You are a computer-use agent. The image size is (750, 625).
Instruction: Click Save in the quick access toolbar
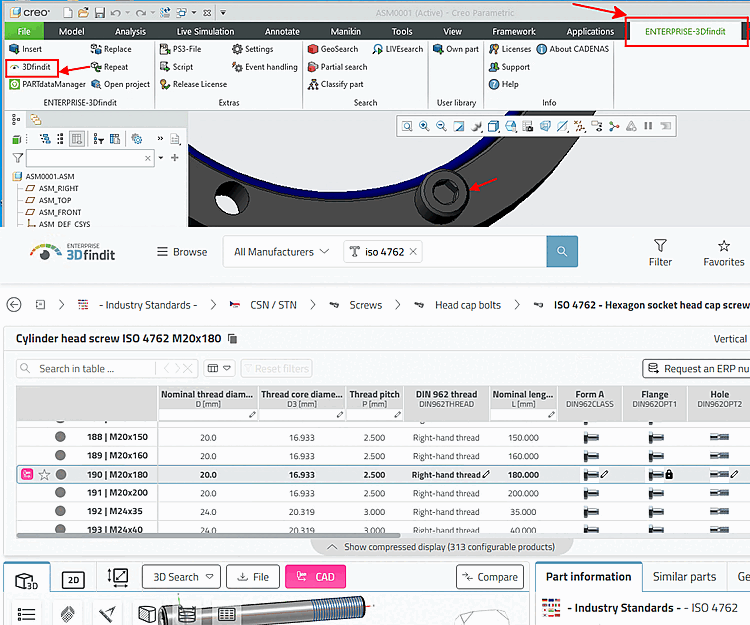99,12
